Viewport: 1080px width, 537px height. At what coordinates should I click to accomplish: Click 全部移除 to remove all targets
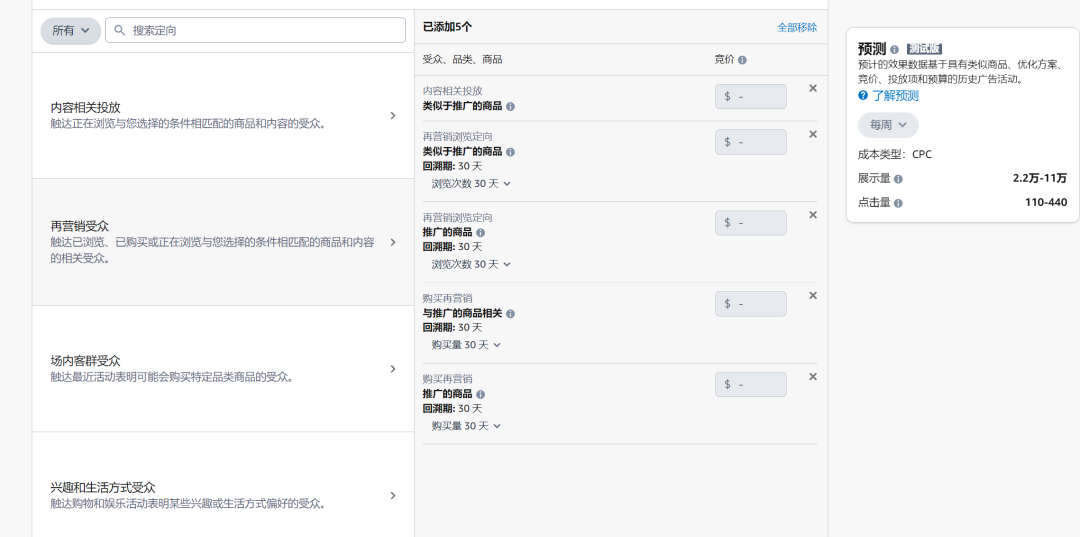tap(797, 28)
